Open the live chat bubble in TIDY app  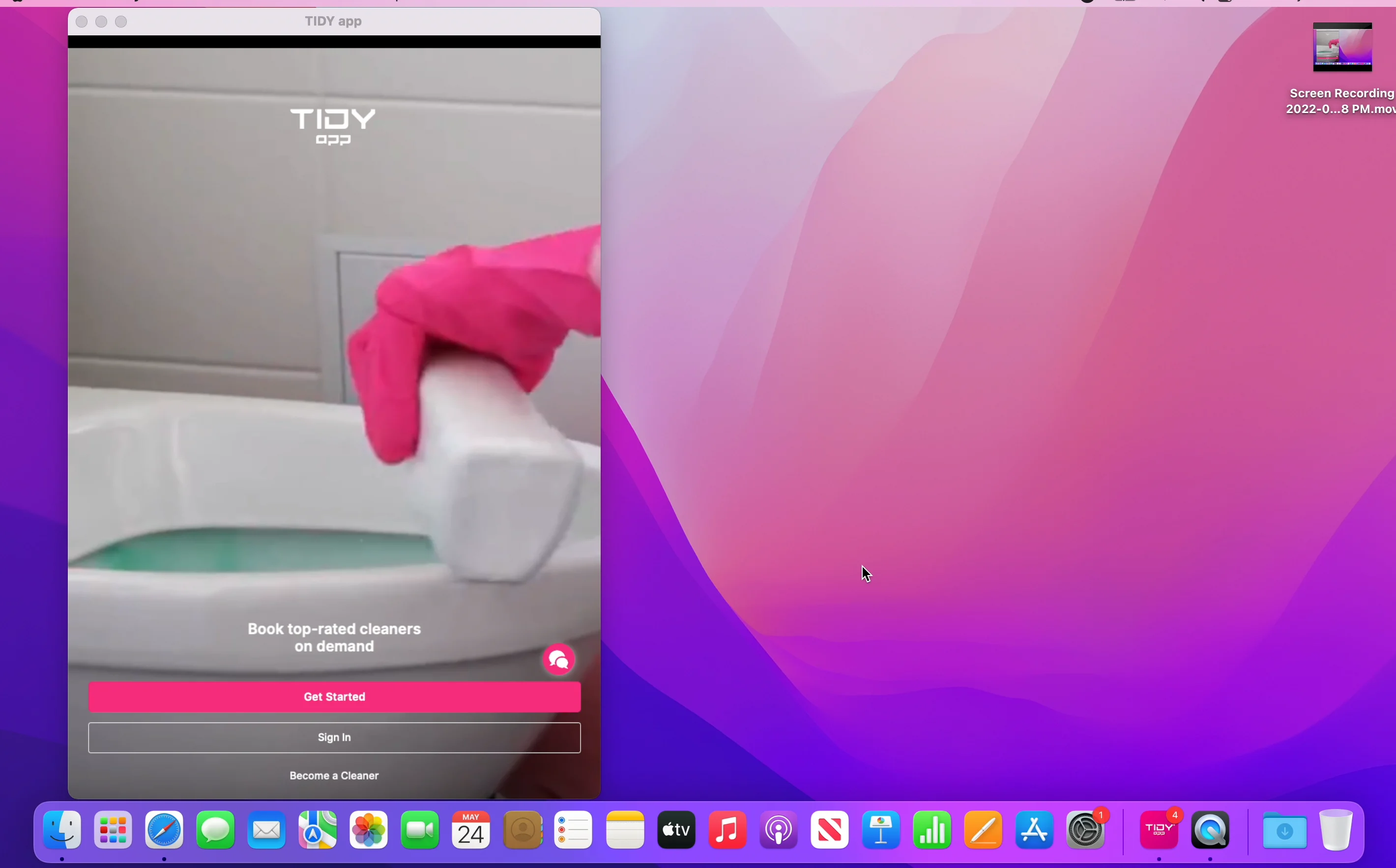558,659
